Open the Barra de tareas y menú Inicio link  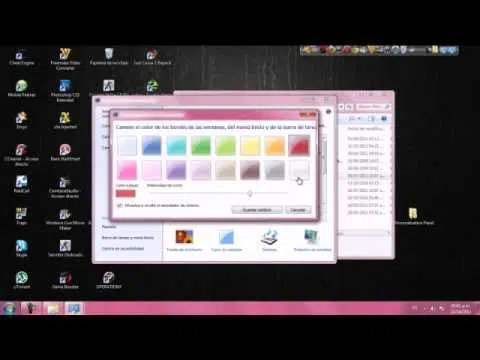tap(128, 238)
